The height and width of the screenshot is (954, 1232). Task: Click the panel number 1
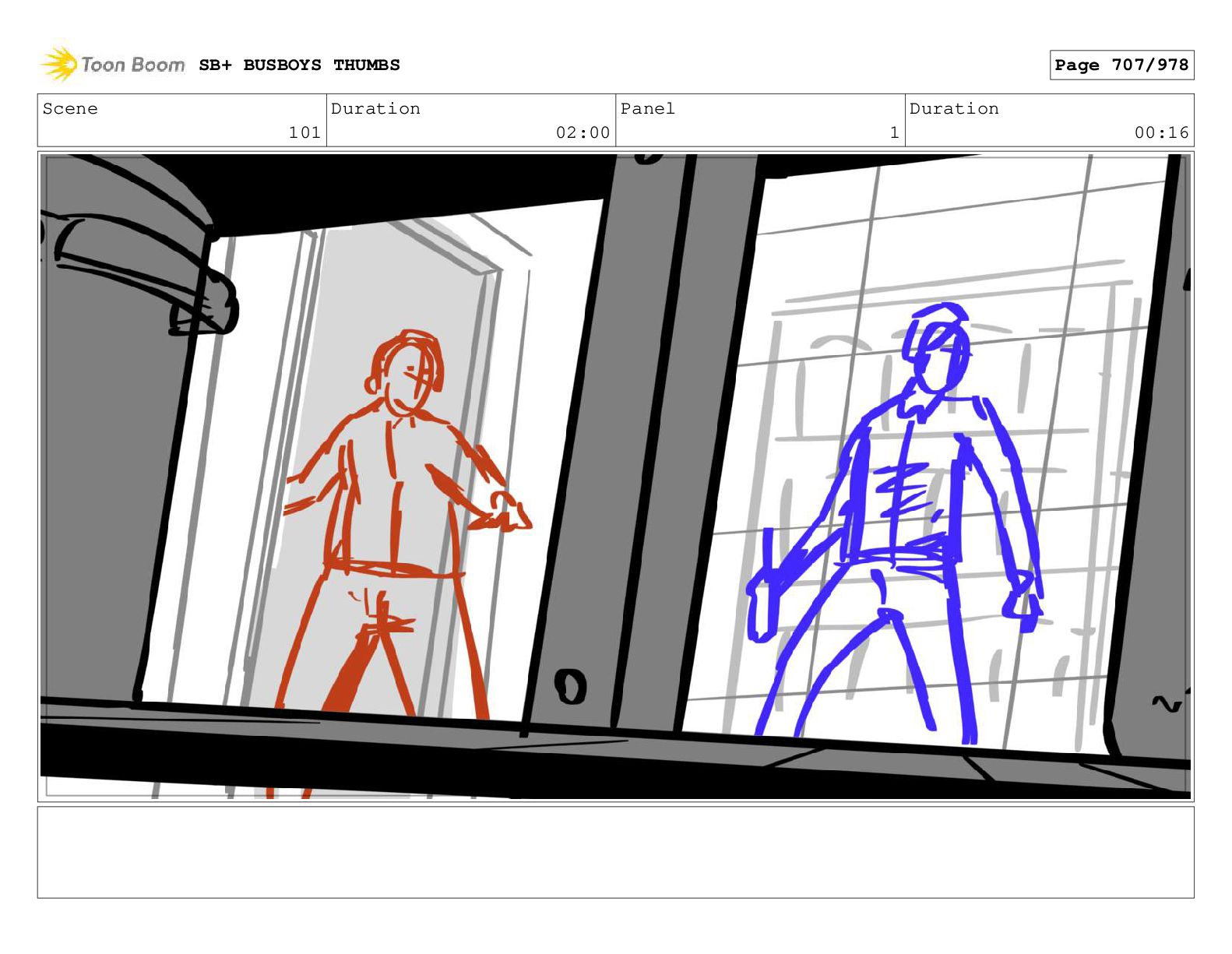tap(895, 132)
